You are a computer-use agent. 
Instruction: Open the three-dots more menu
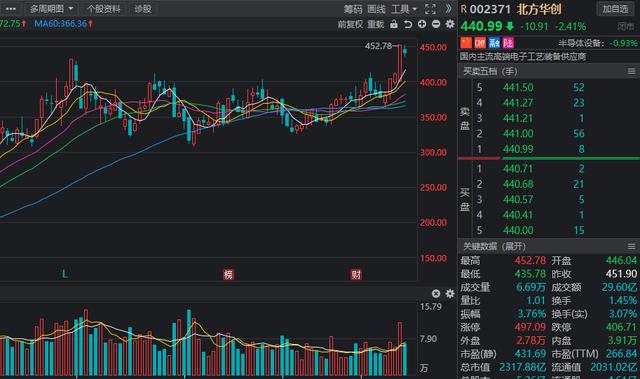click(11, 9)
